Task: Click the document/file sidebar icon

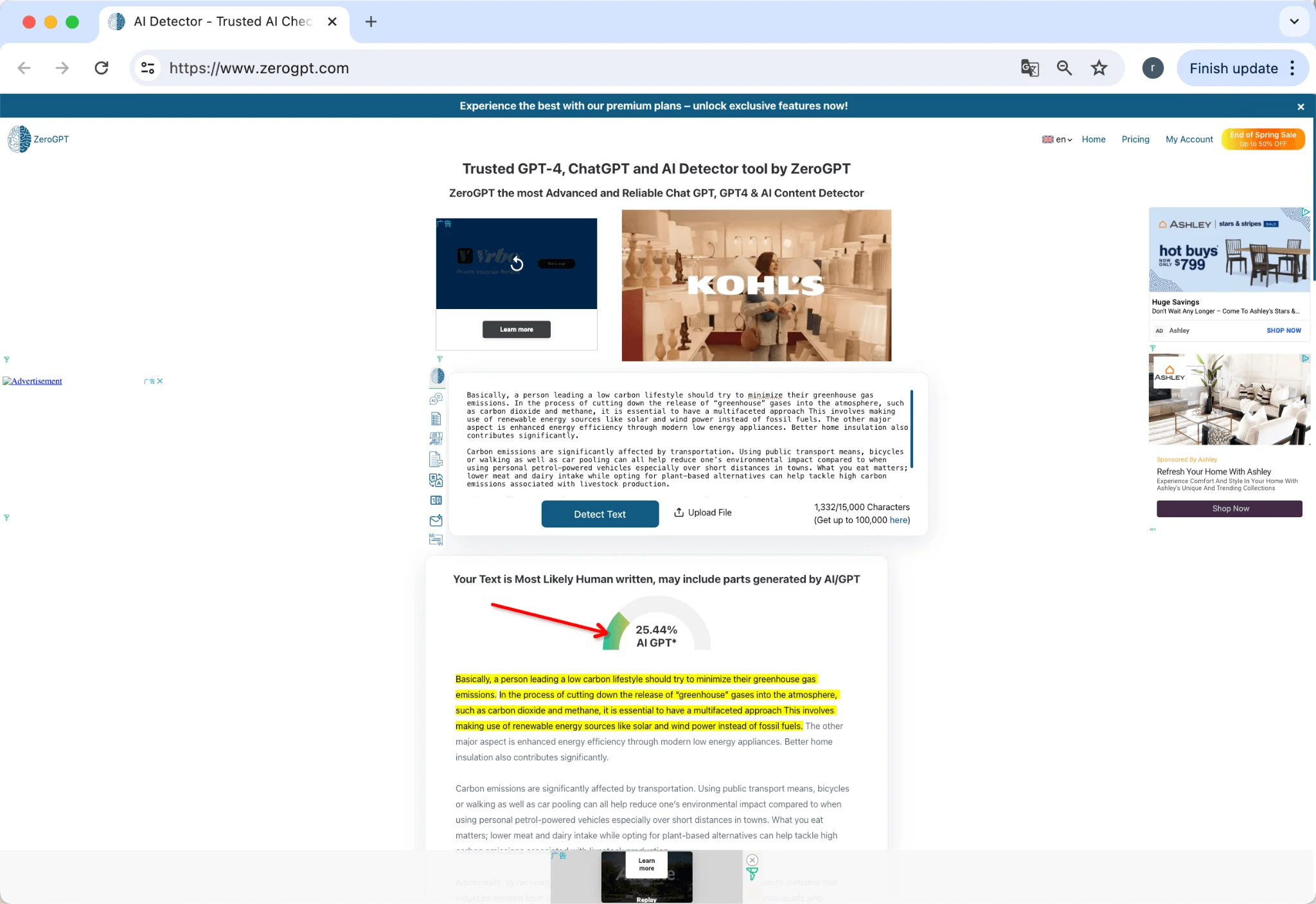Action: coord(437,459)
